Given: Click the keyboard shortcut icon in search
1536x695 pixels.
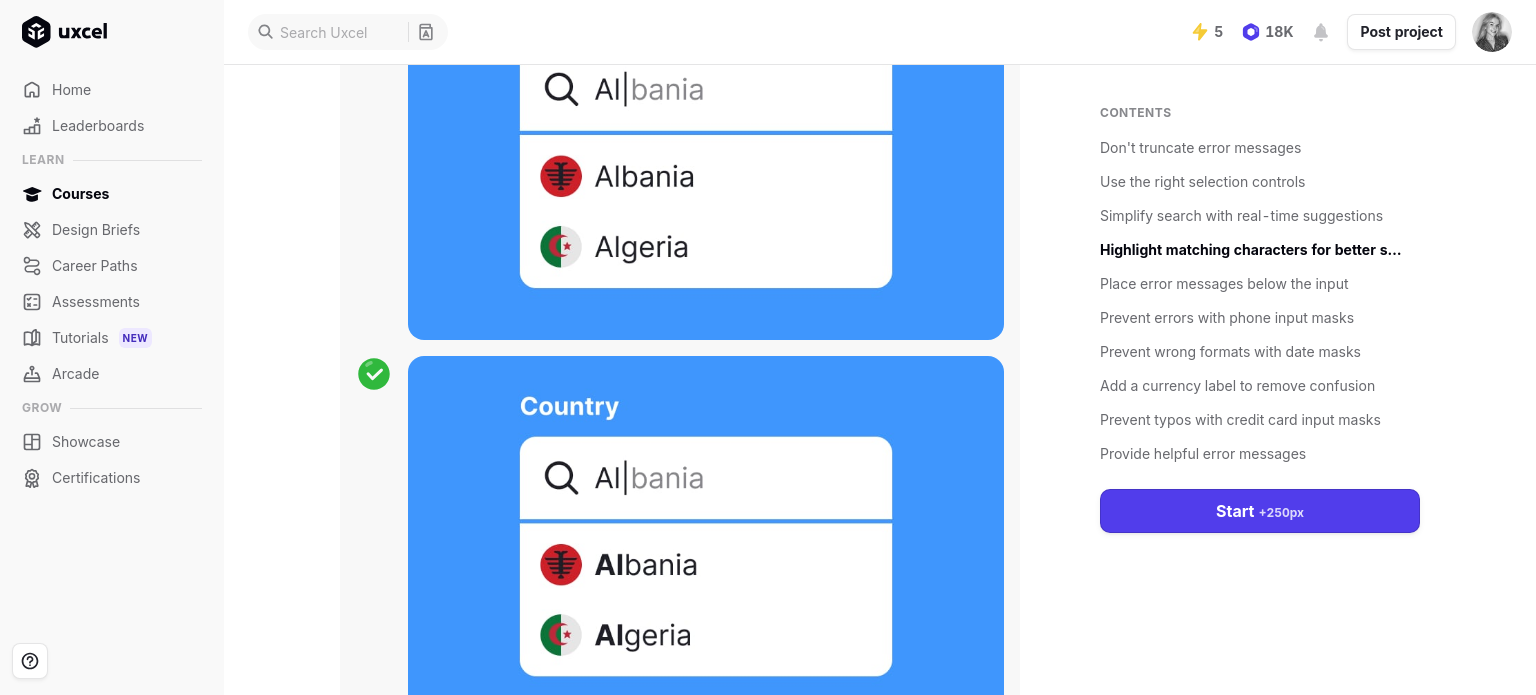Looking at the screenshot, I should 426,32.
